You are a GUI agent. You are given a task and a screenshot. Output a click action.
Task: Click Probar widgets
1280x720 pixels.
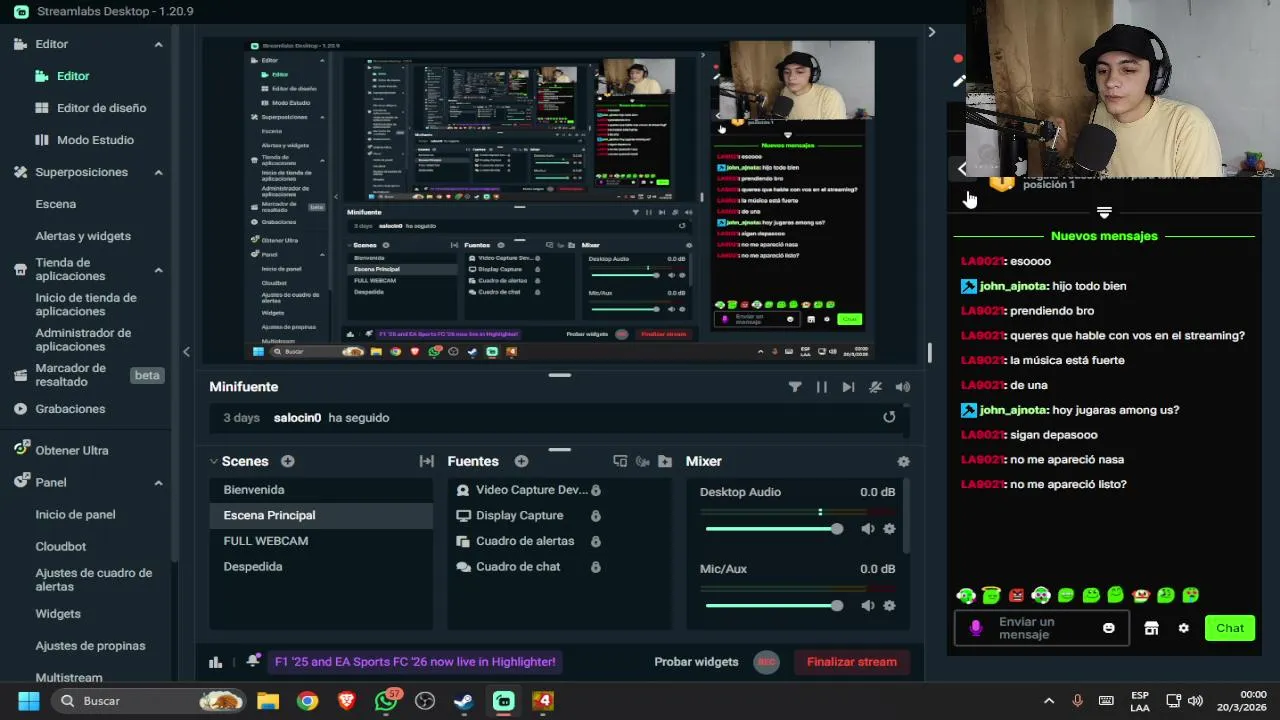point(696,661)
